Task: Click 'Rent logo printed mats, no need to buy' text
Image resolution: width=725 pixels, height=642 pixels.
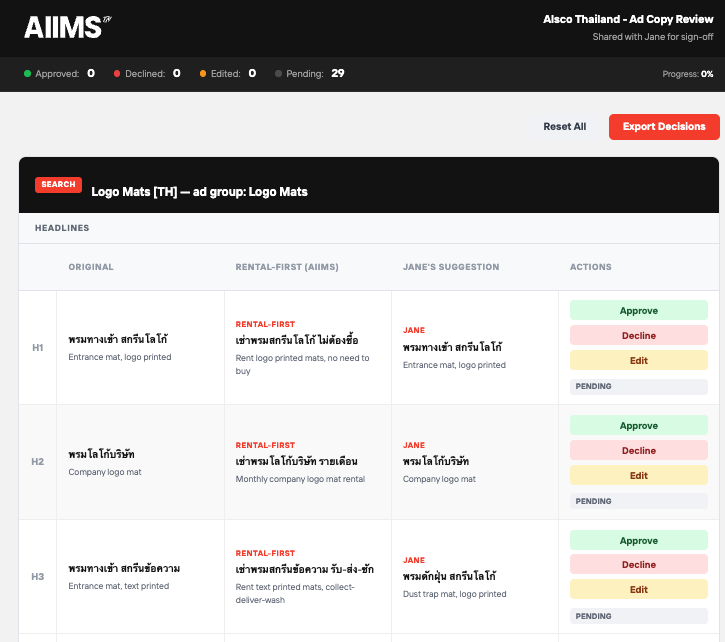Action: [x=302, y=364]
